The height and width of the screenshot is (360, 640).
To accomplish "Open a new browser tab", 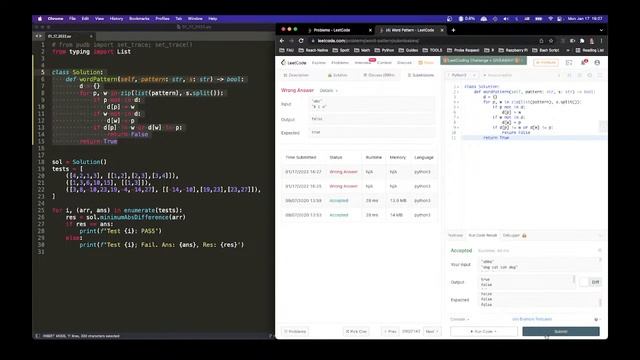I will click(453, 30).
